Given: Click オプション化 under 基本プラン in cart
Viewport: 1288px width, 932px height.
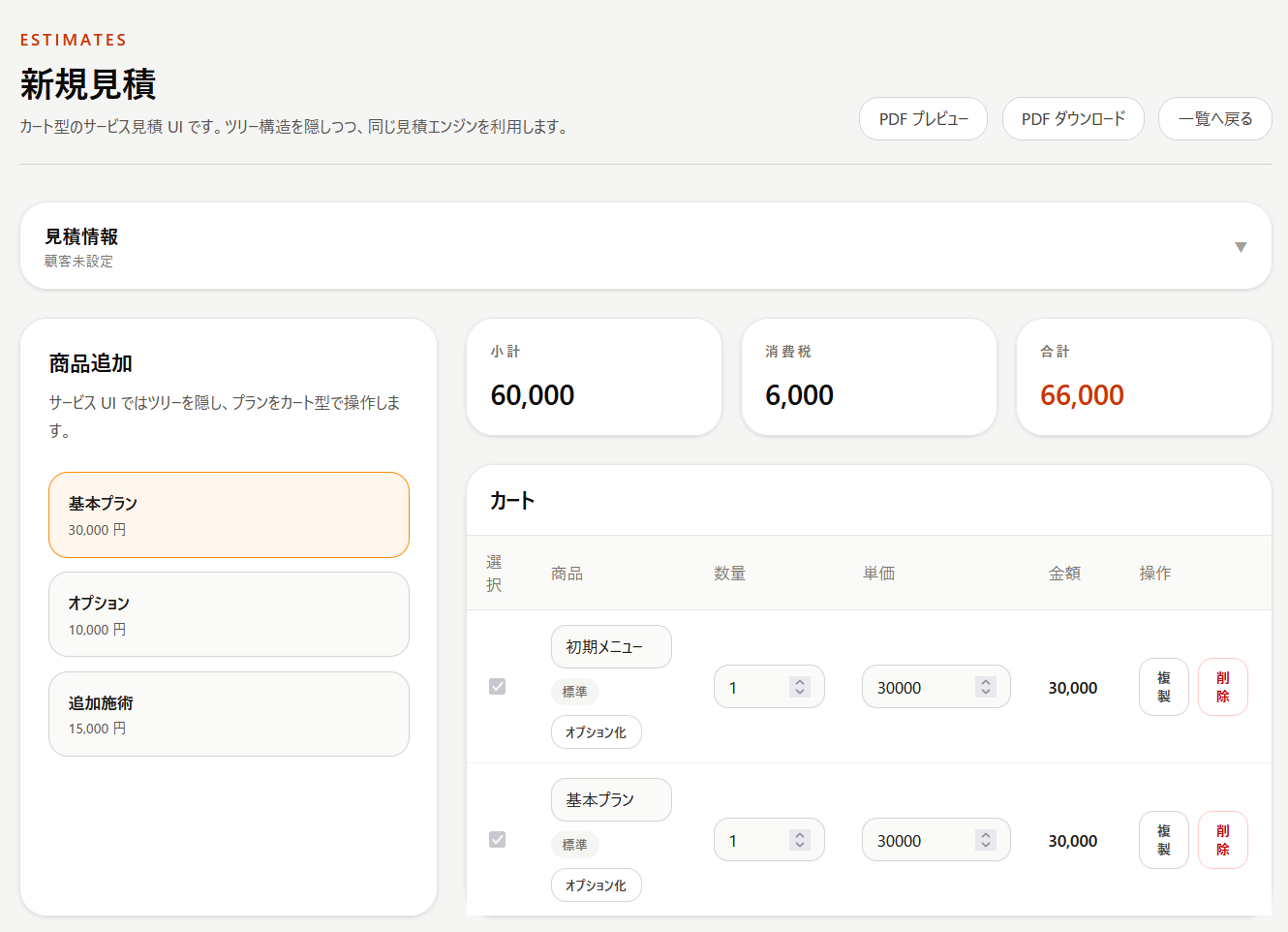Looking at the screenshot, I should tap(597, 885).
